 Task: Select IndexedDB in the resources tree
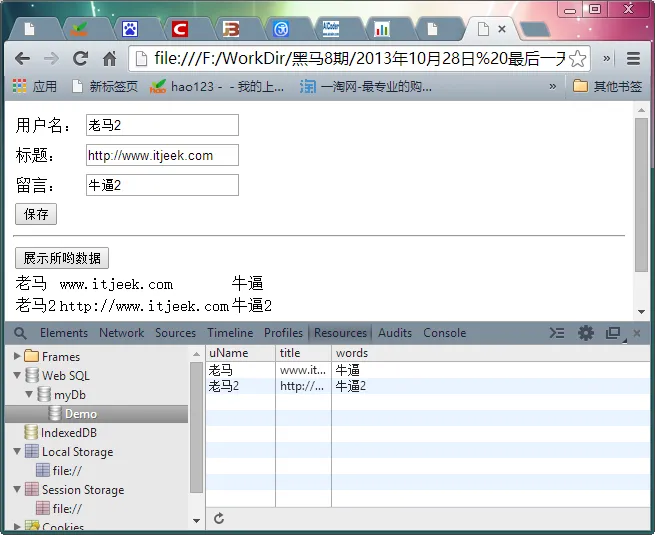(68, 433)
